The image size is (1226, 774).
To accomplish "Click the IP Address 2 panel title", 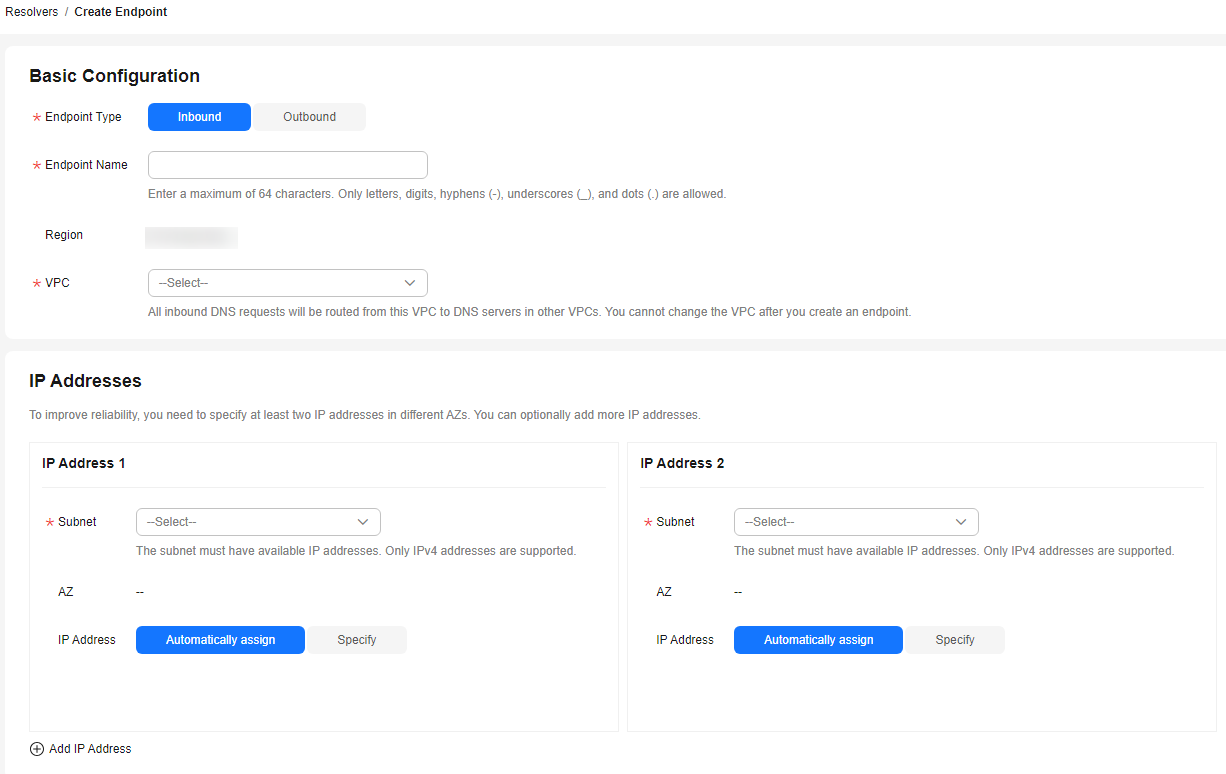I will (x=682, y=464).
